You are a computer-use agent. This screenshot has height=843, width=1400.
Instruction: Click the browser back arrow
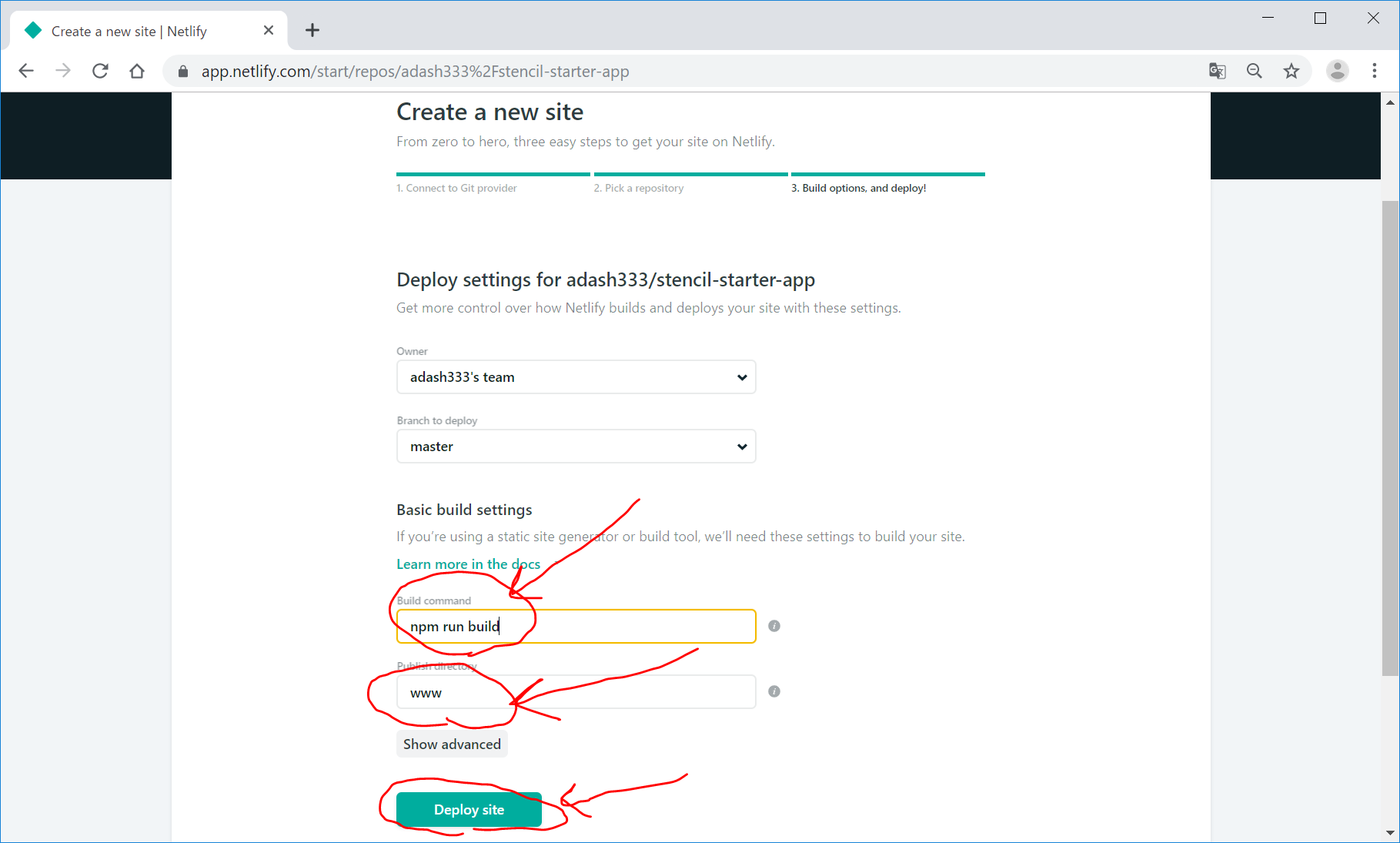(x=26, y=71)
